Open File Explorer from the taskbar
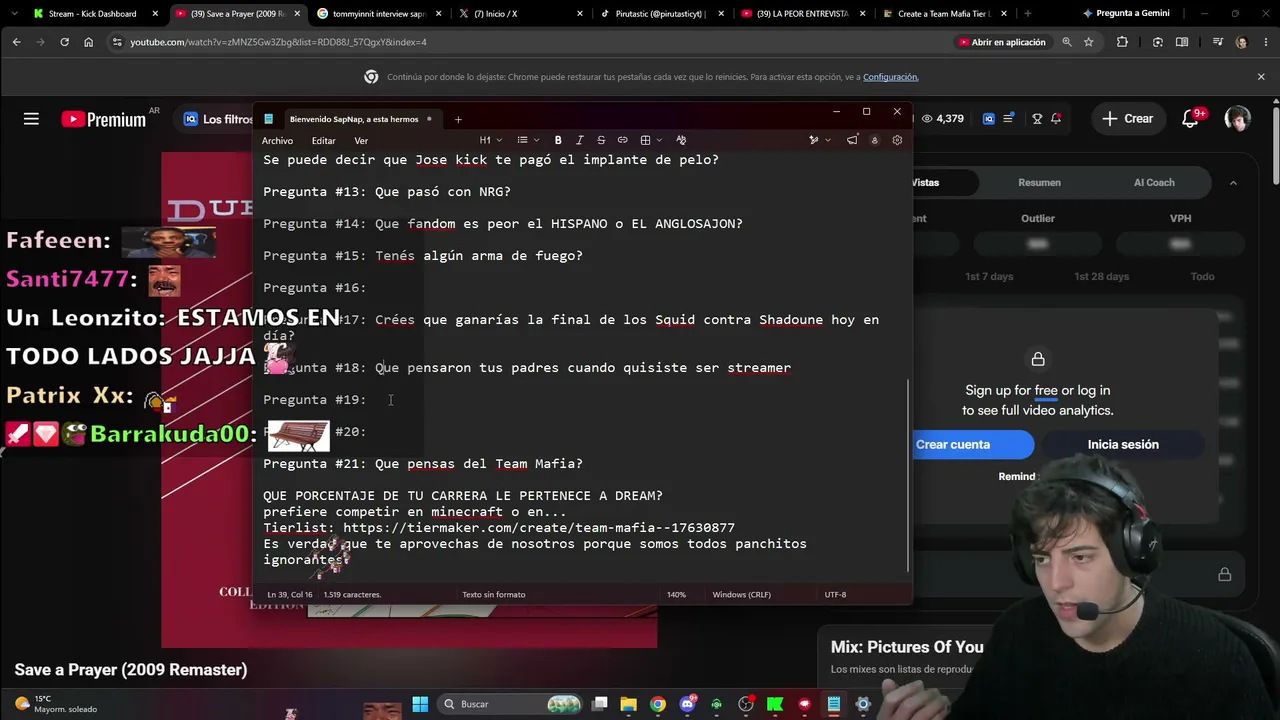1280x720 pixels. tap(628, 704)
